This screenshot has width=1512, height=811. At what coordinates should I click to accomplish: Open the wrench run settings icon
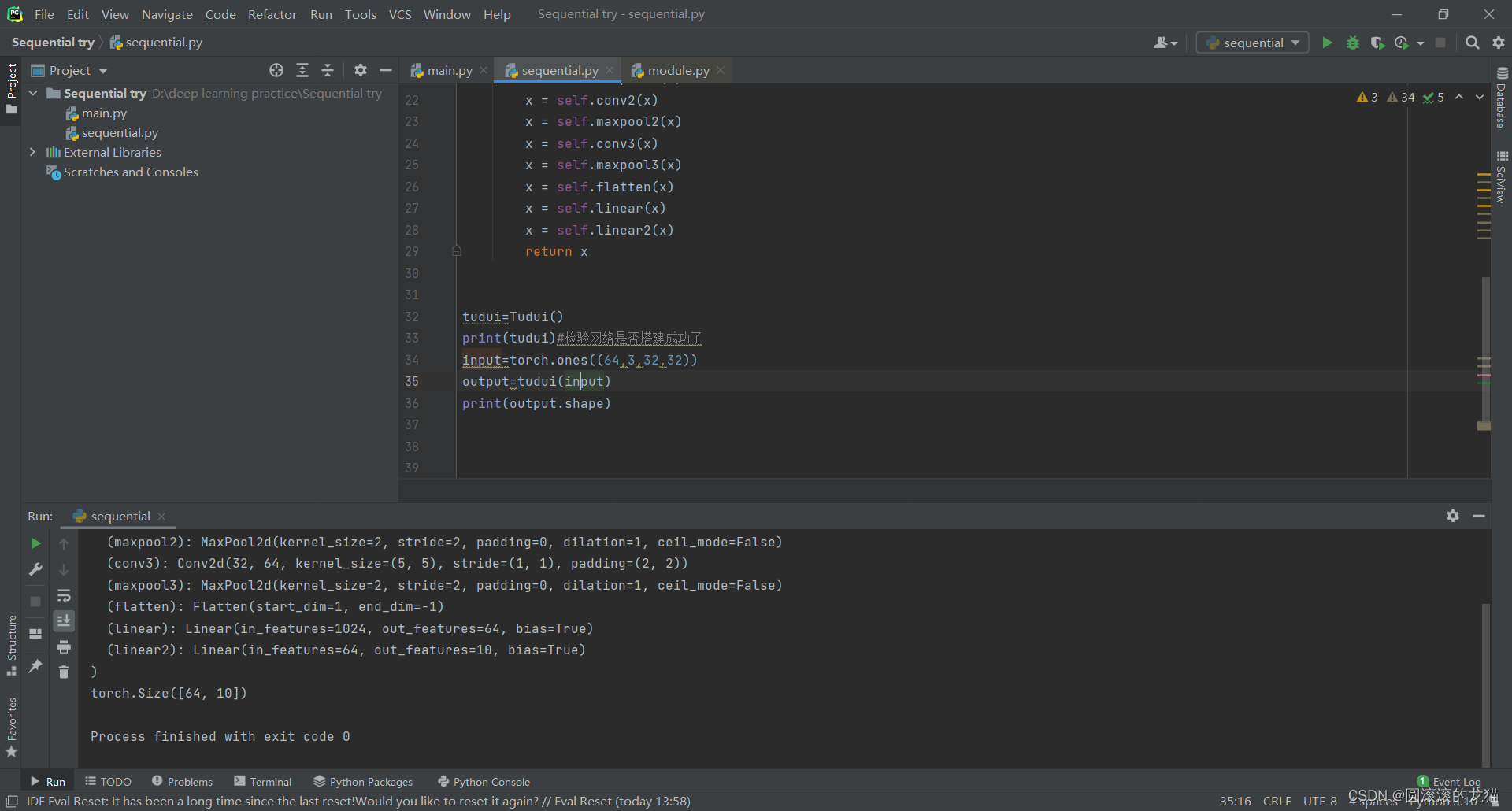[x=35, y=569]
